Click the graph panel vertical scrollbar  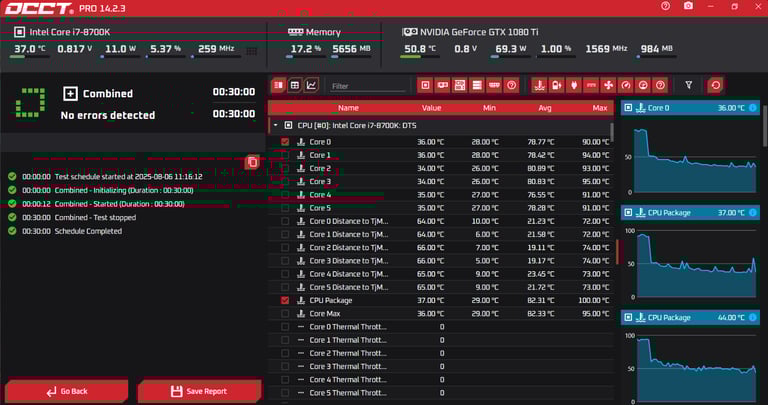[765, 125]
